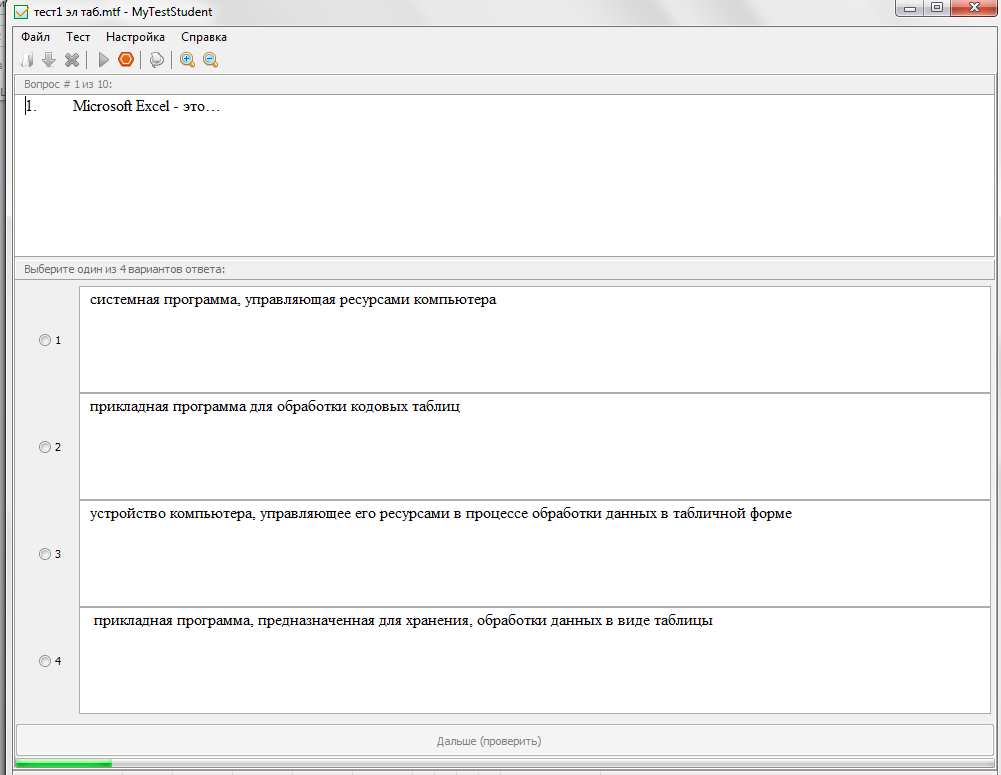This screenshot has height=775, width=1001.
Task: Select radio button for answer 3
Action: pos(45,554)
